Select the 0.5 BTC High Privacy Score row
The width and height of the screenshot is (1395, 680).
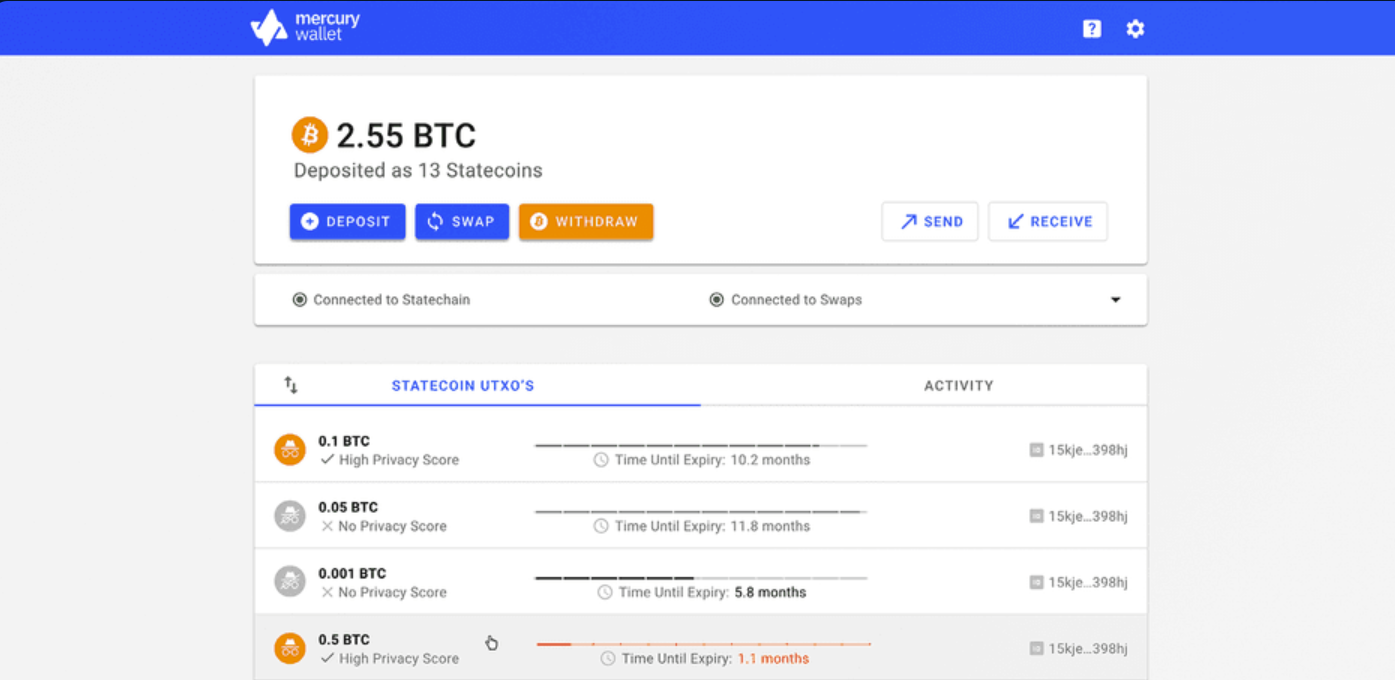click(388, 648)
